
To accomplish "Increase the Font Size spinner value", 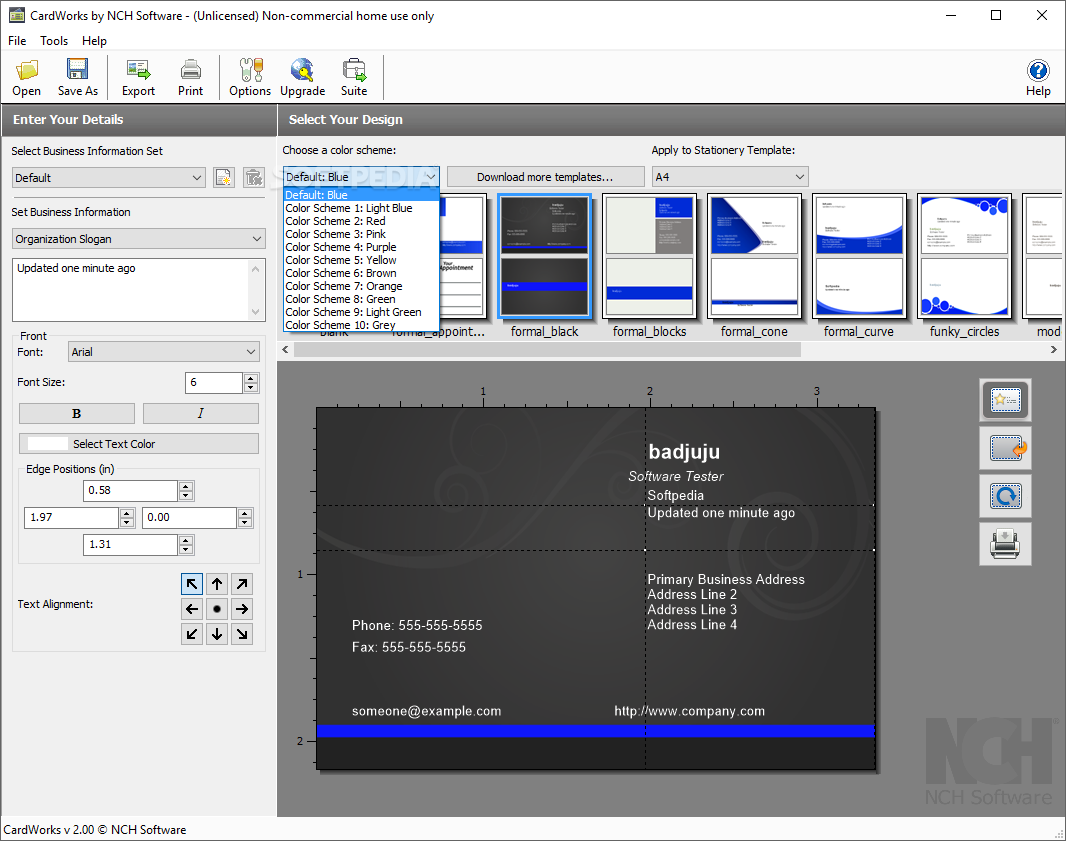I will 251,378.
